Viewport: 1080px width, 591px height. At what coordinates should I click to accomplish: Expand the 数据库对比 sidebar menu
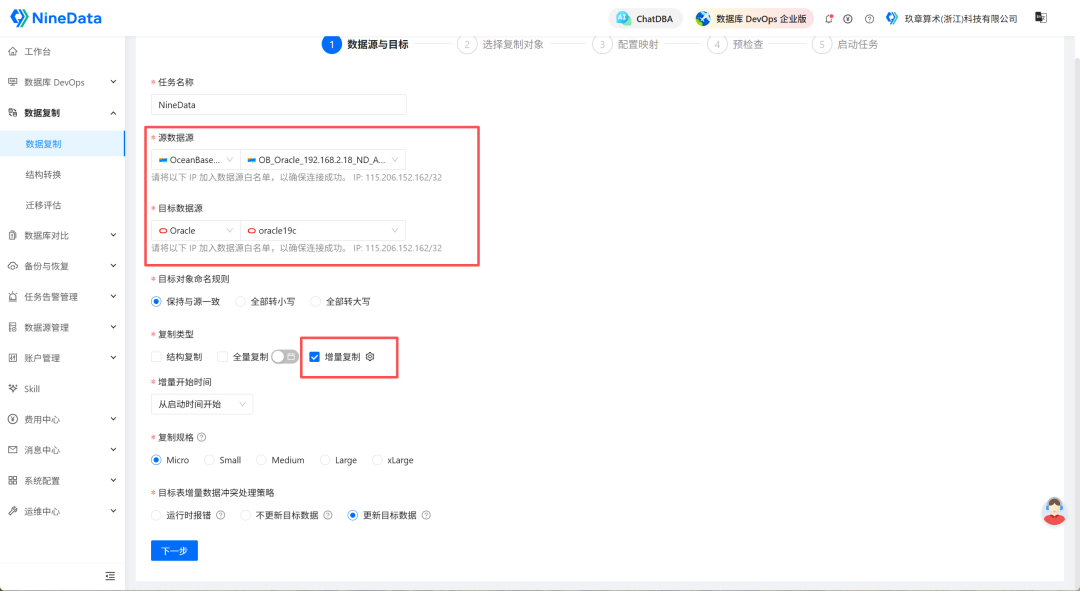[62, 236]
